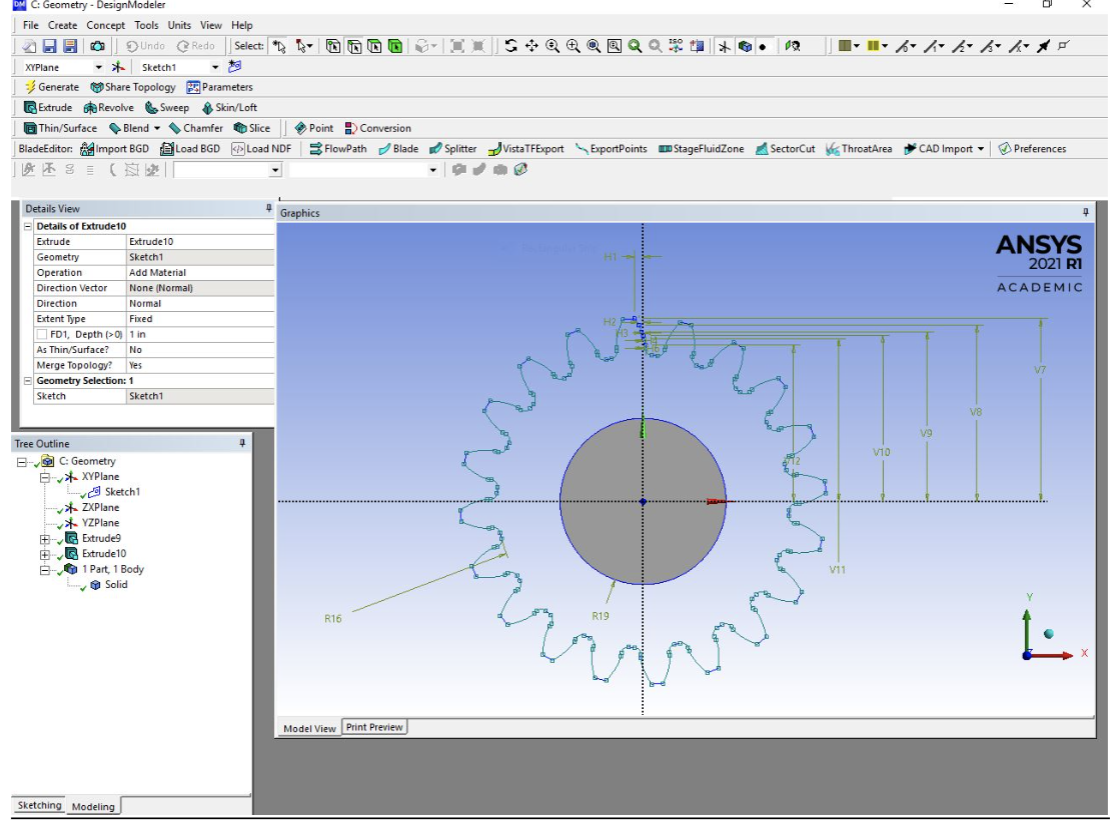The width and height of the screenshot is (1110, 822).
Task: Click the Rotate view icon
Action: click(511, 46)
